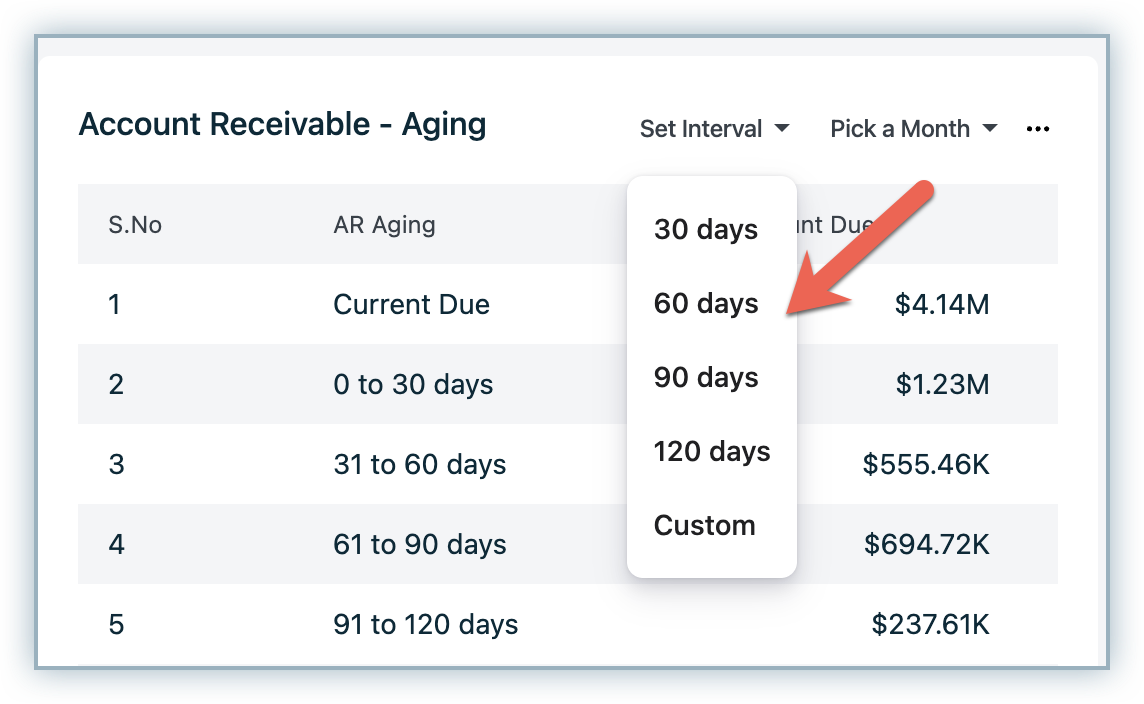Click the Set Interval caret arrow

coord(783,129)
